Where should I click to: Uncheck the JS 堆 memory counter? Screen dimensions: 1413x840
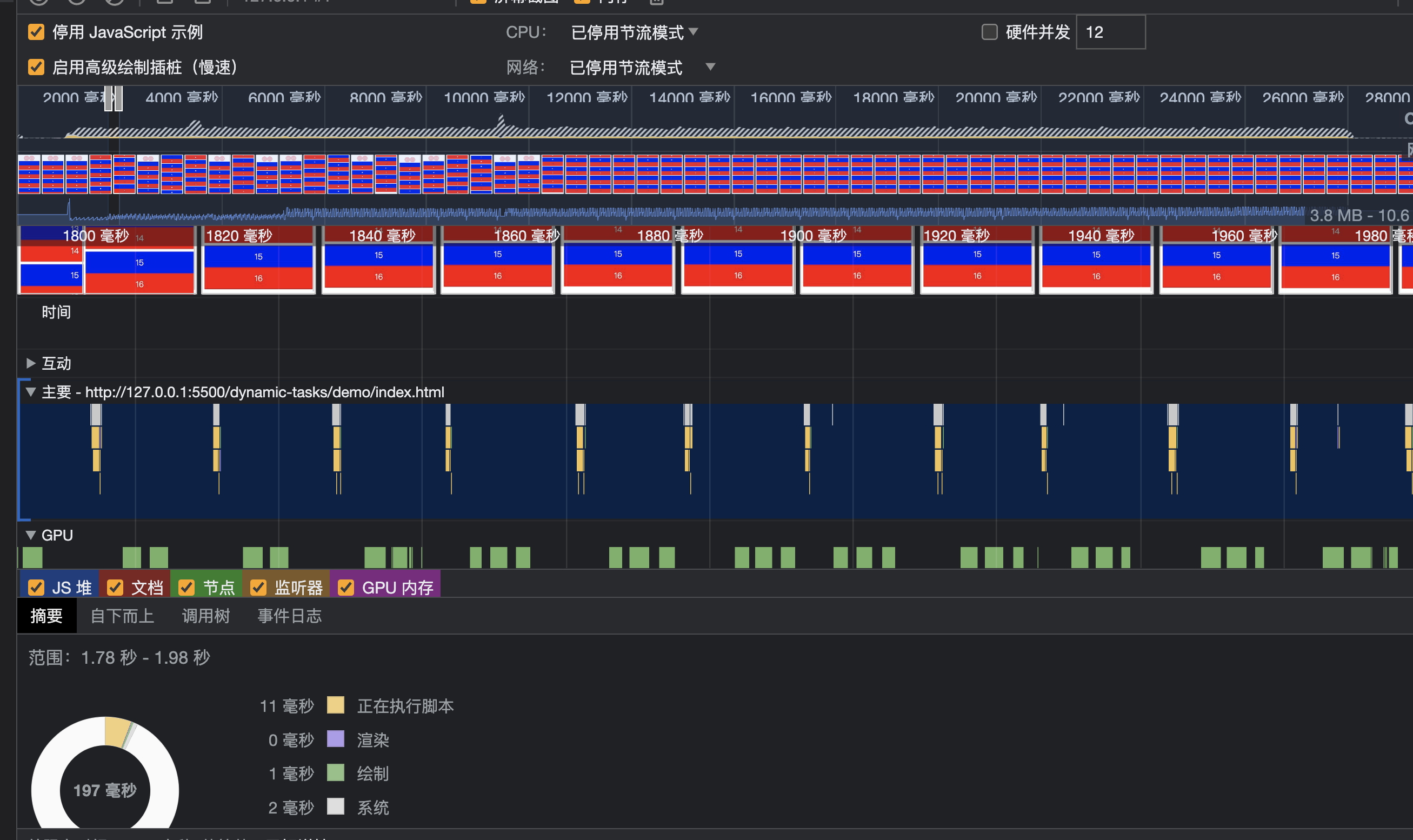click(36, 587)
